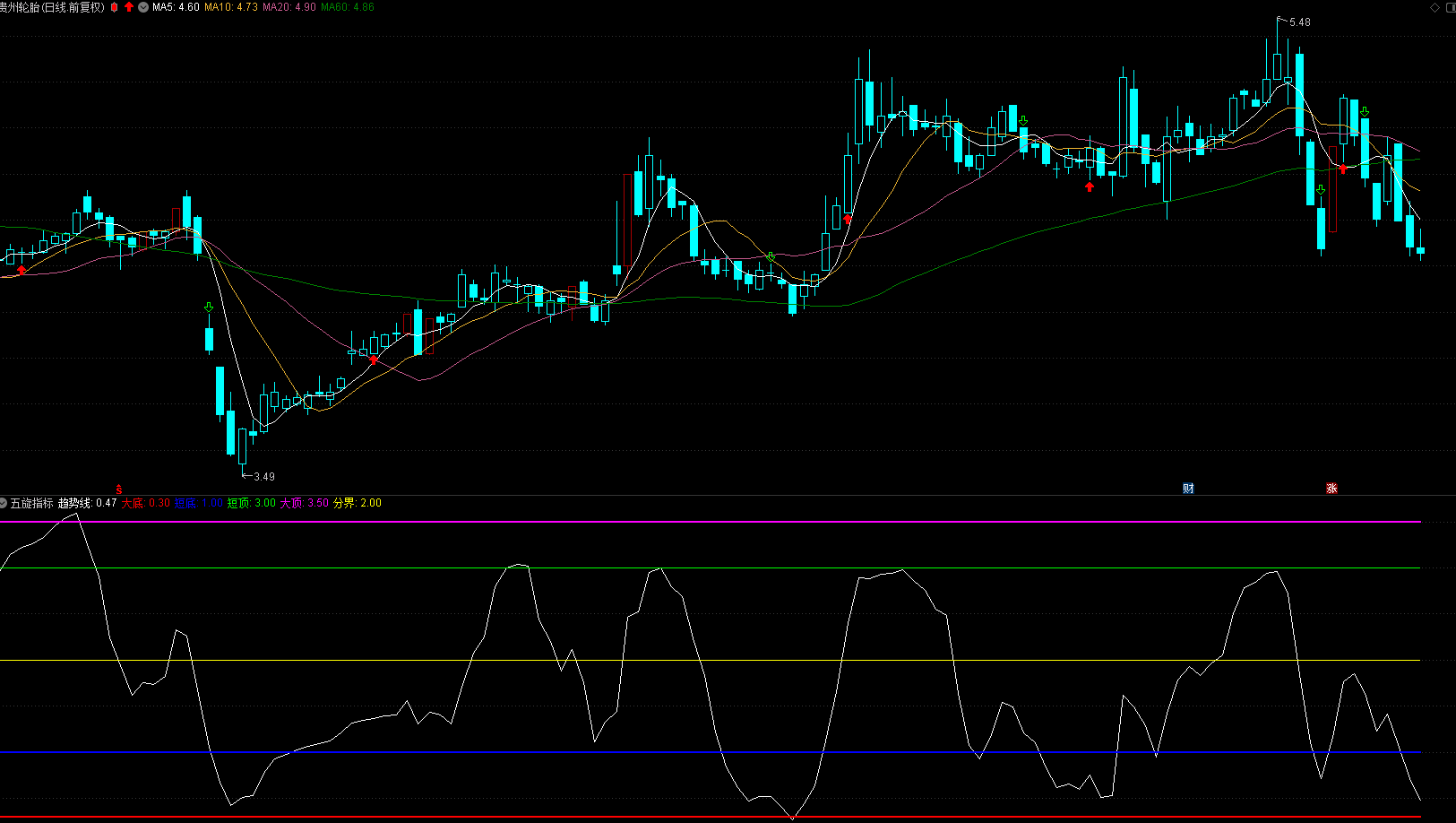
Task: Click the 五旋指标 indicator name
Action: tap(32, 503)
